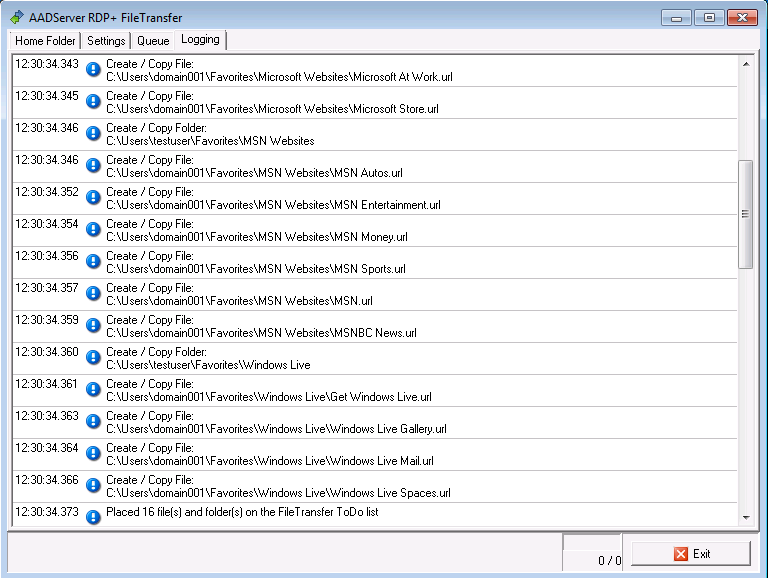Click the progress bar above 0 / 0
The width and height of the screenshot is (768, 578).
[x=591, y=541]
